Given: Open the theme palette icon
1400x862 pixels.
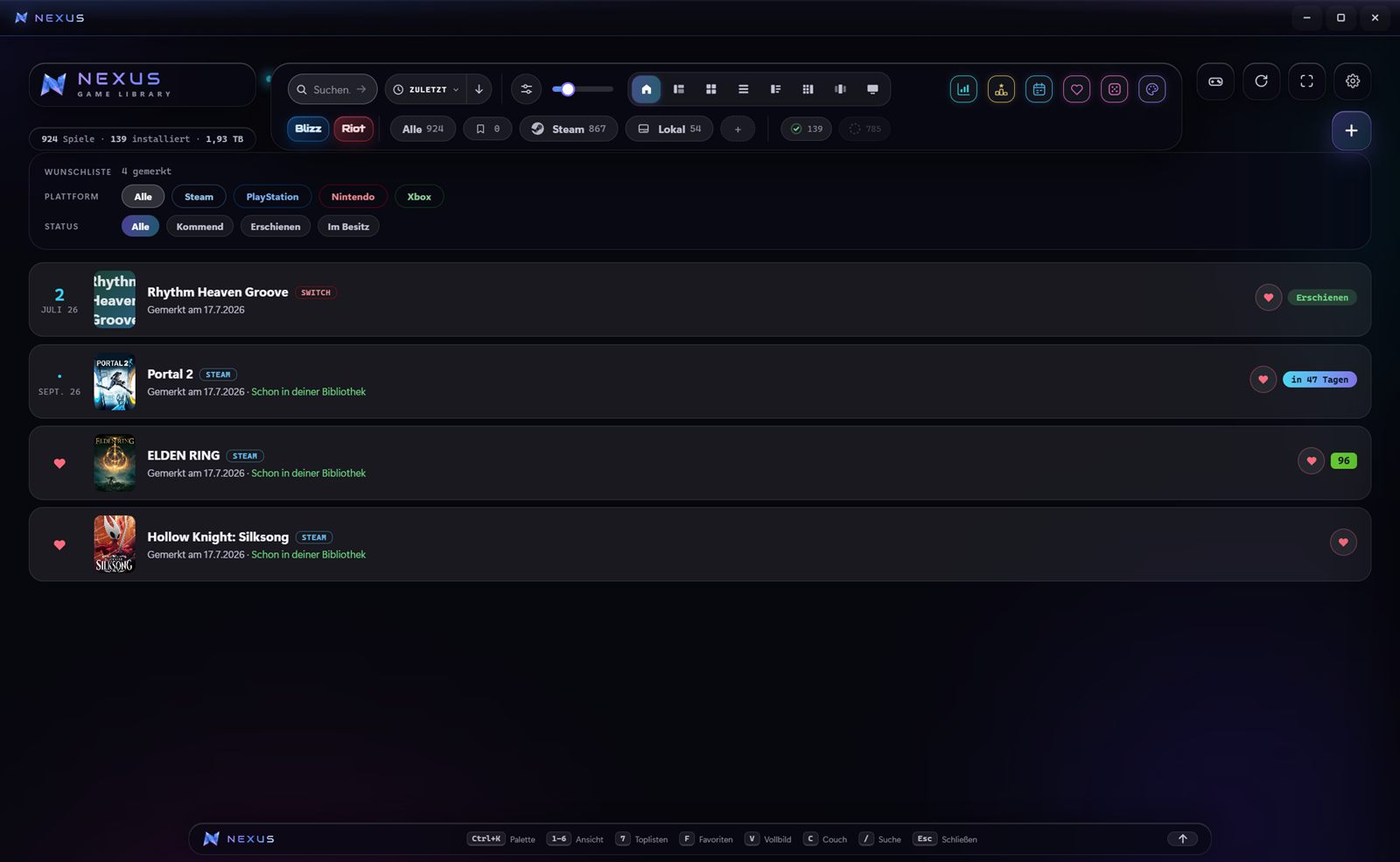Looking at the screenshot, I should pos(1151,89).
